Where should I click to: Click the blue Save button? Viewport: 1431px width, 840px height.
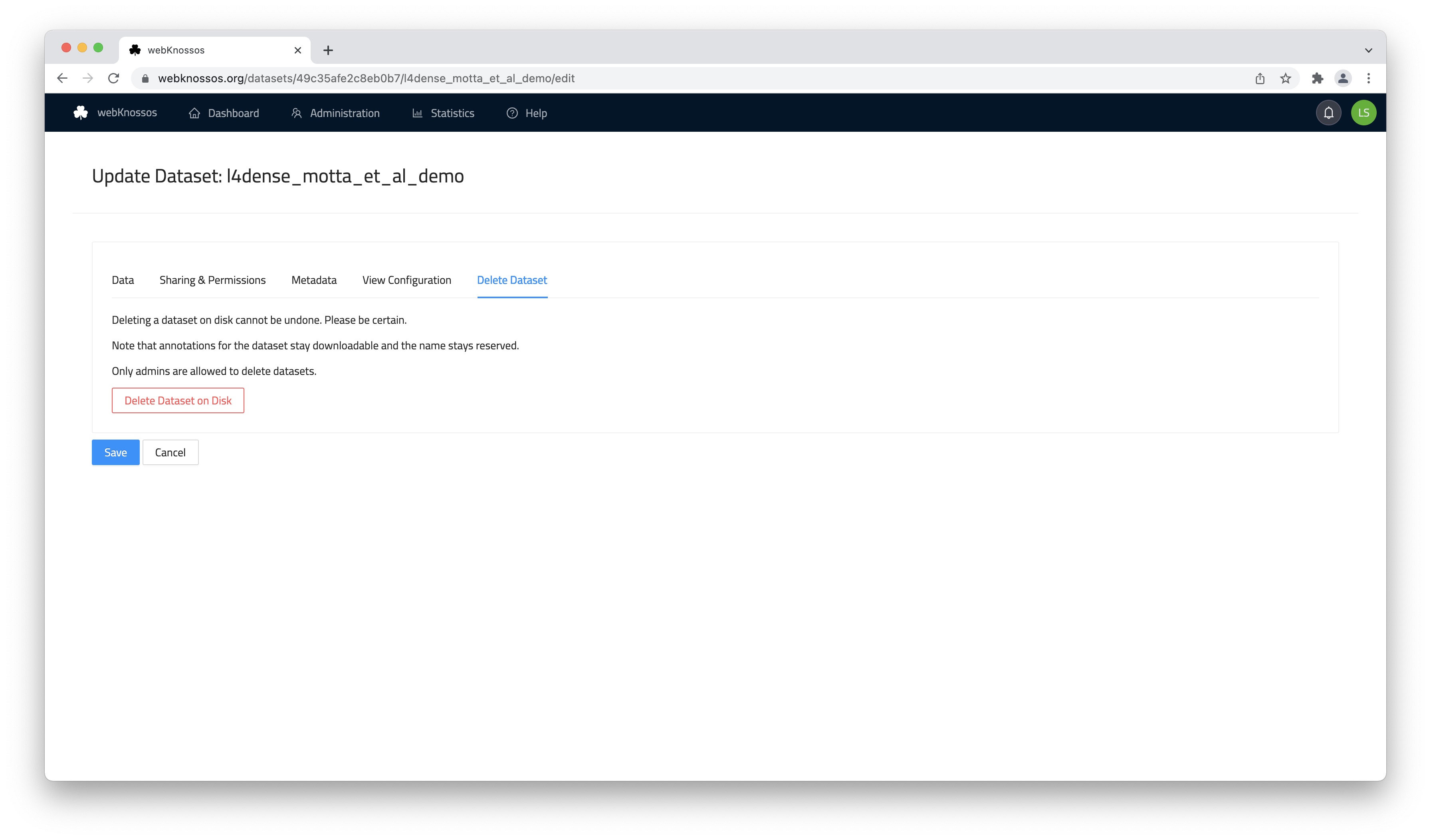[x=116, y=452]
